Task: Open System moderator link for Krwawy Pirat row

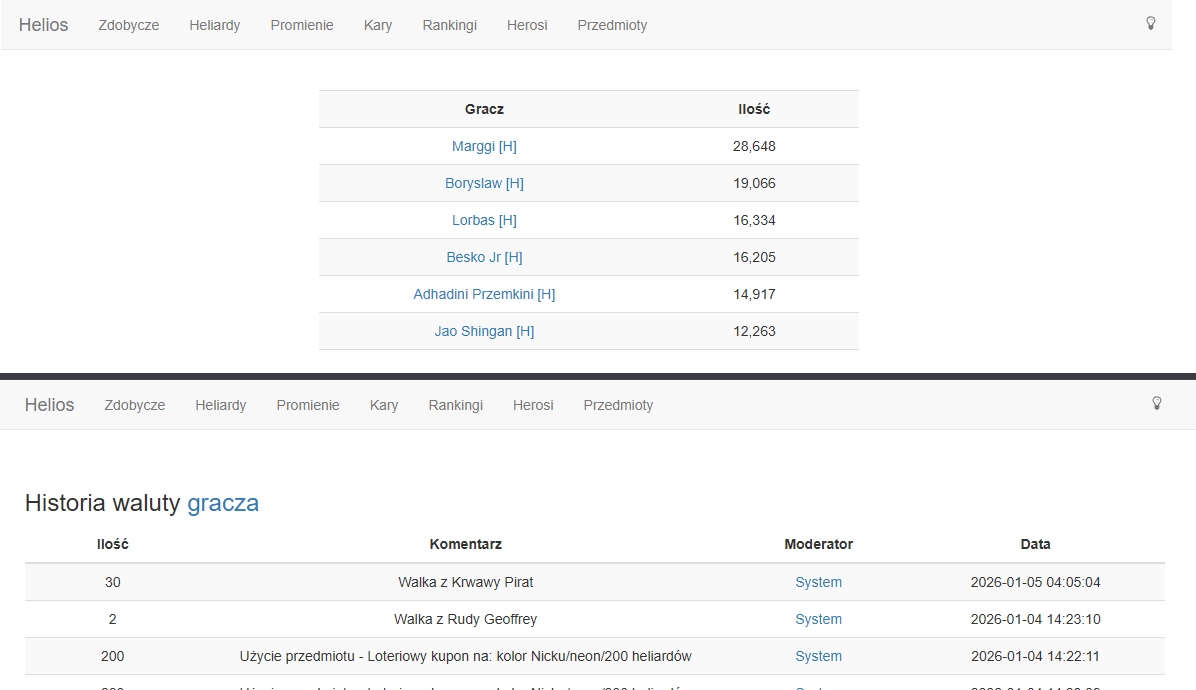Action: [818, 582]
